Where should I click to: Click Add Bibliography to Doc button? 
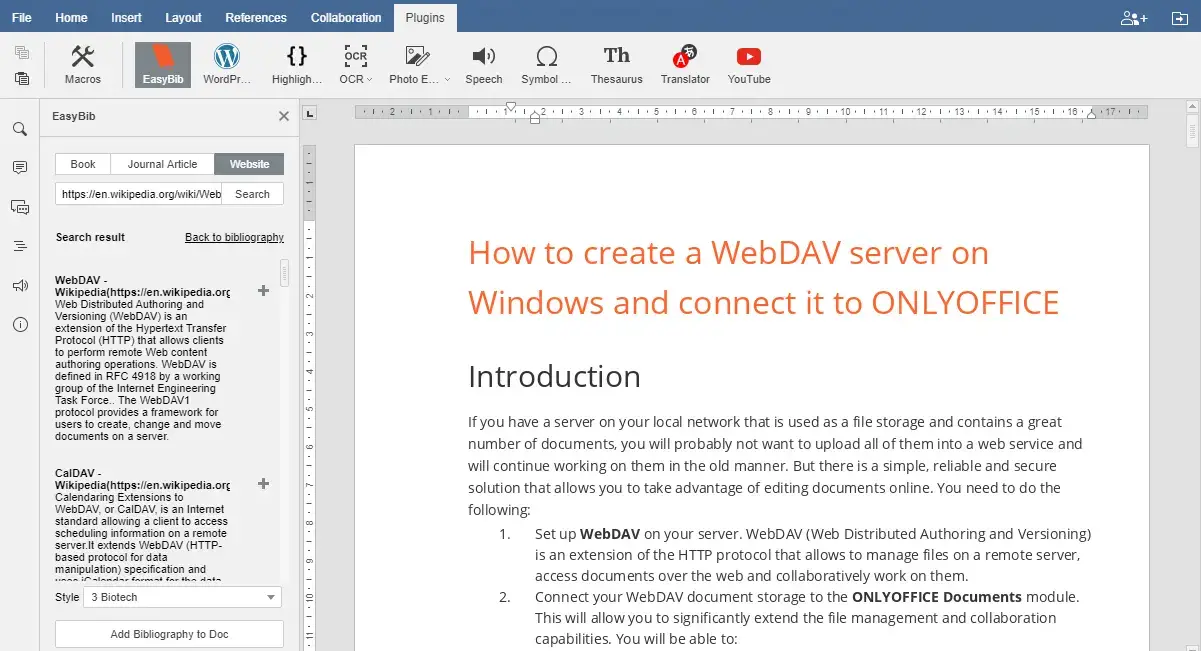click(x=169, y=634)
